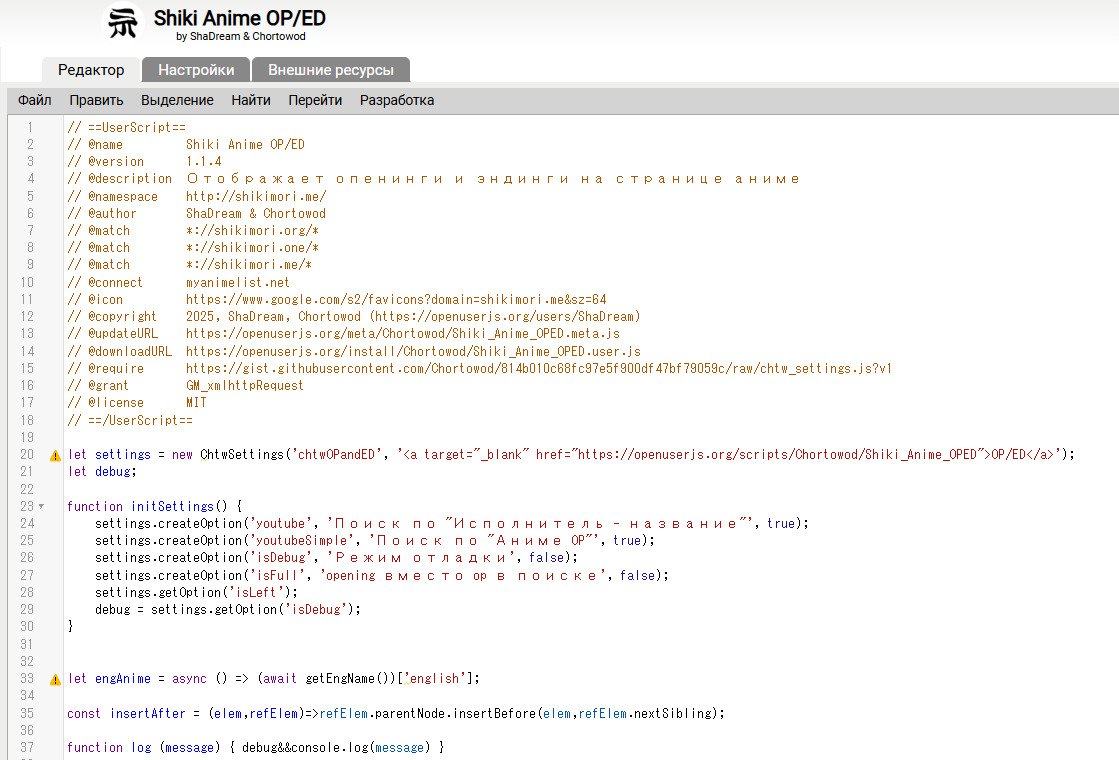Viewport: 1119px width, 760px height.
Task: Place cursor on the @version 1.1.4 value
Action: (x=204, y=161)
